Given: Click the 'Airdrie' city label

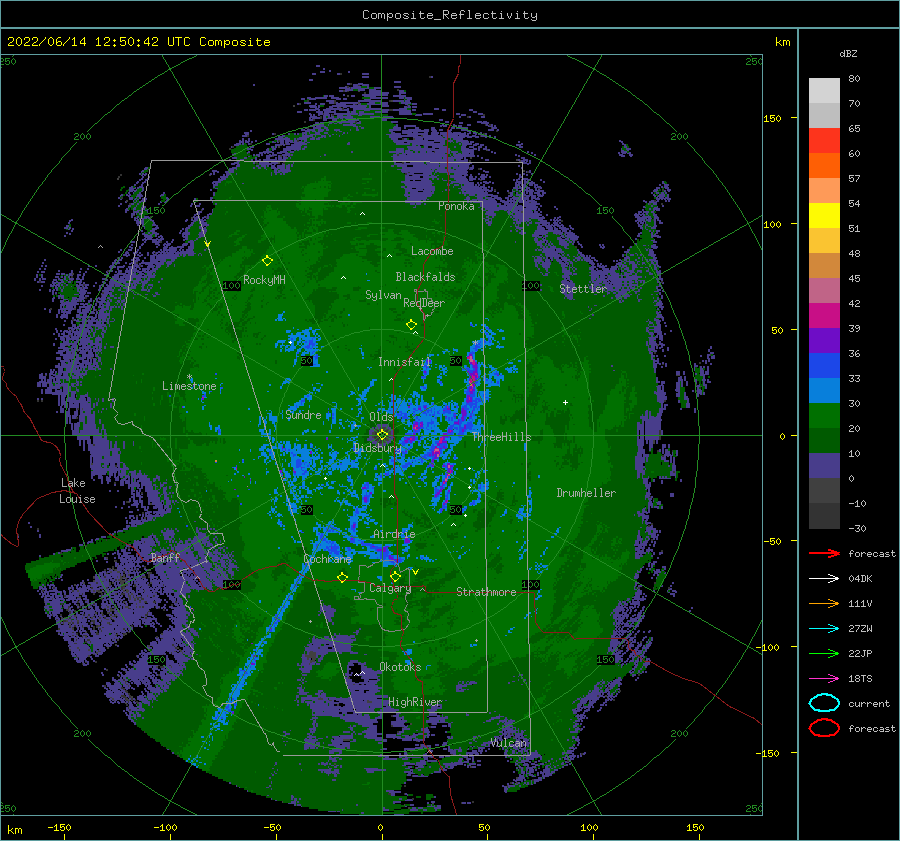Looking at the screenshot, I should (394, 534).
